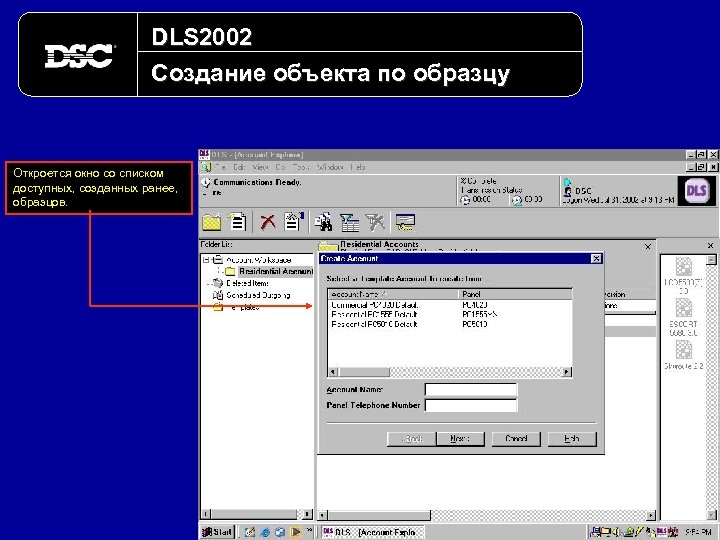The image size is (720, 540).
Task: Click the Back button in Create Account
Action: 412,439
